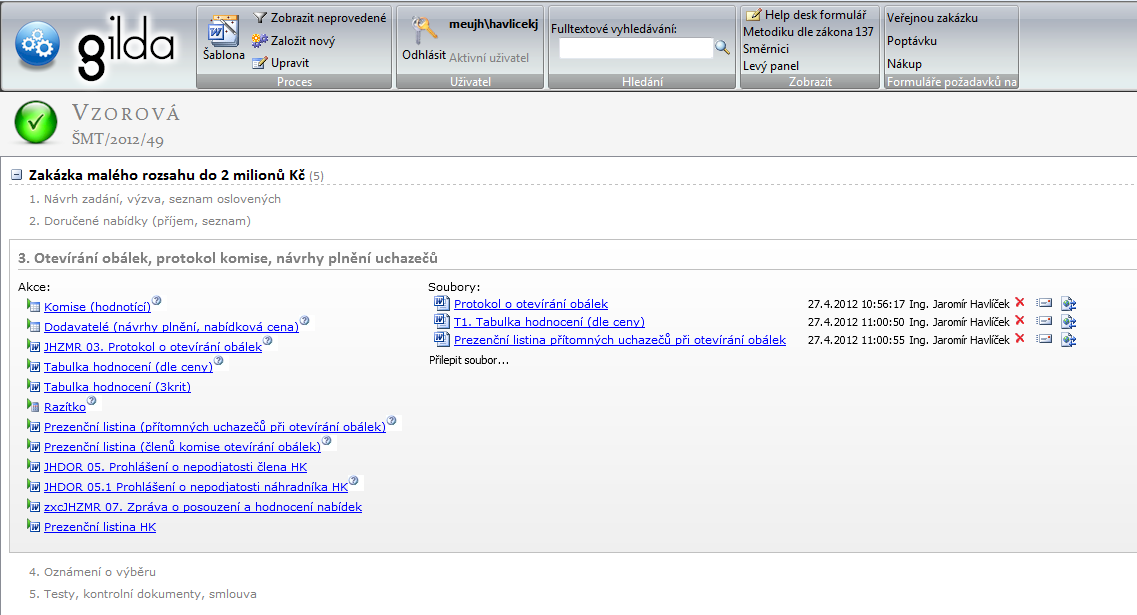This screenshot has height=615, width=1137.
Task: Open Poptávku request form
Action: coord(911,41)
